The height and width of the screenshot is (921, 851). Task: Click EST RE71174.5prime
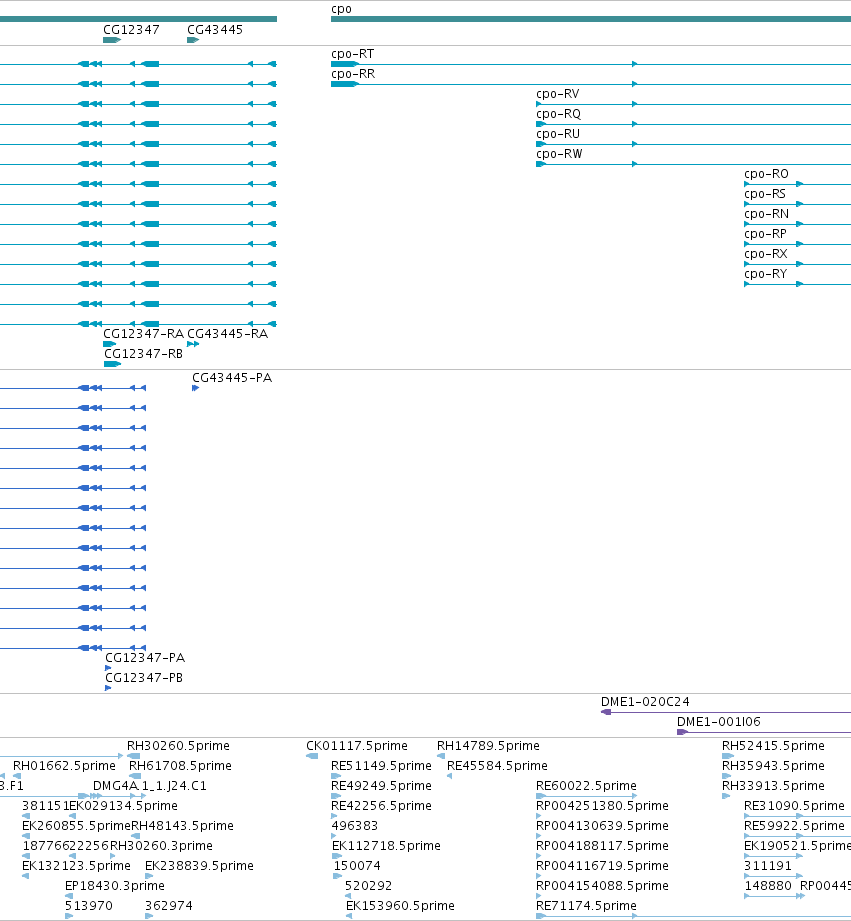tap(586, 906)
